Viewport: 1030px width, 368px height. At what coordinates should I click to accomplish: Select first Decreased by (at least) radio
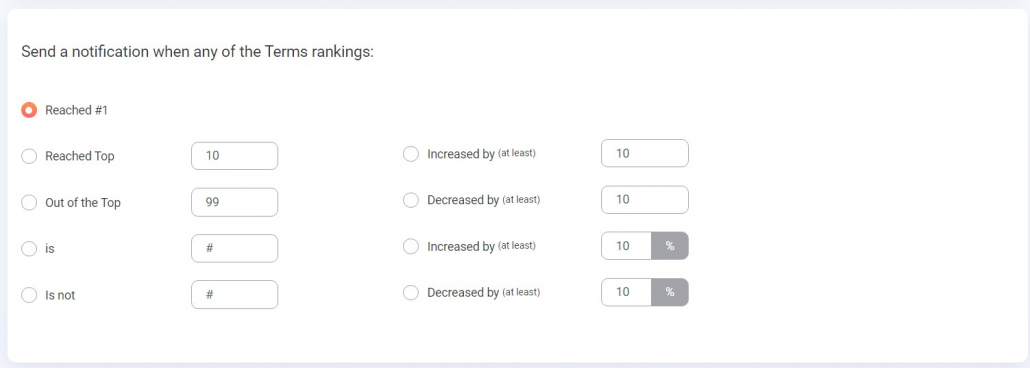tap(411, 200)
